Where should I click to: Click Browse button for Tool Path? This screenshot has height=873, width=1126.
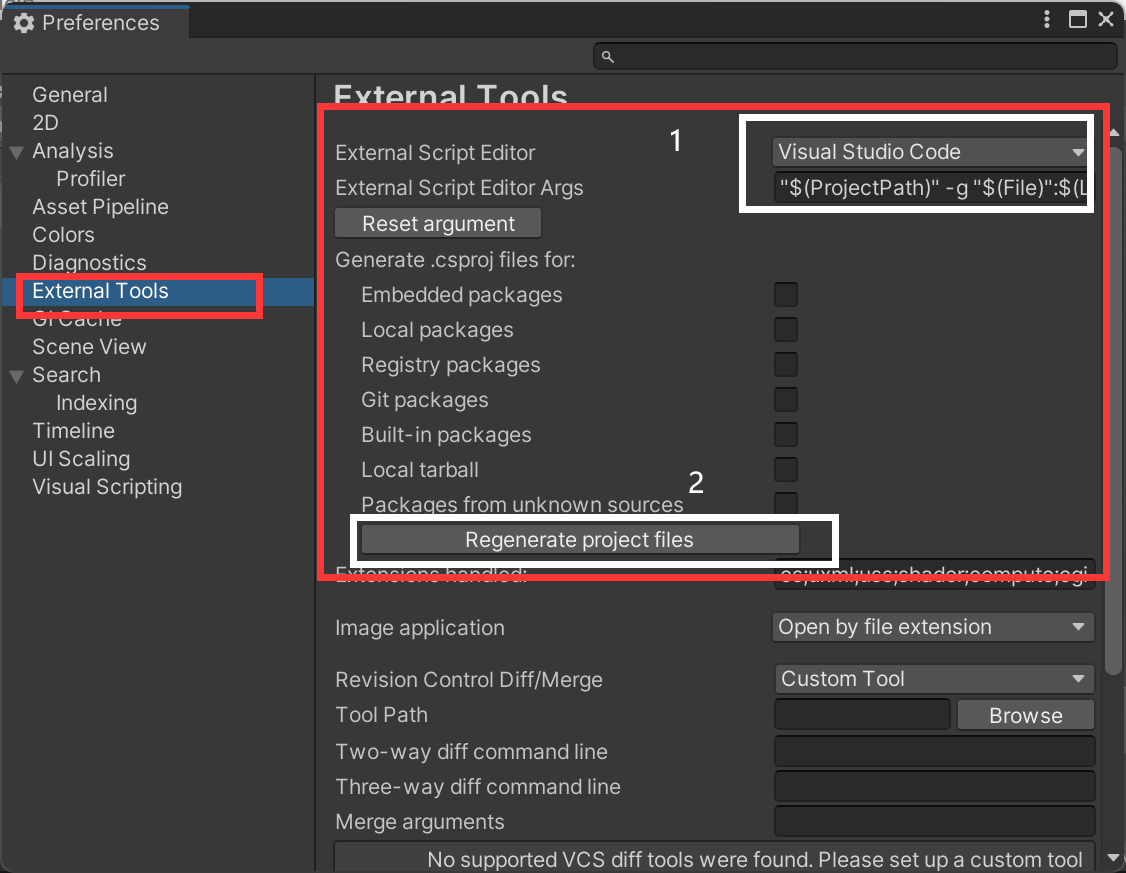[1025, 715]
